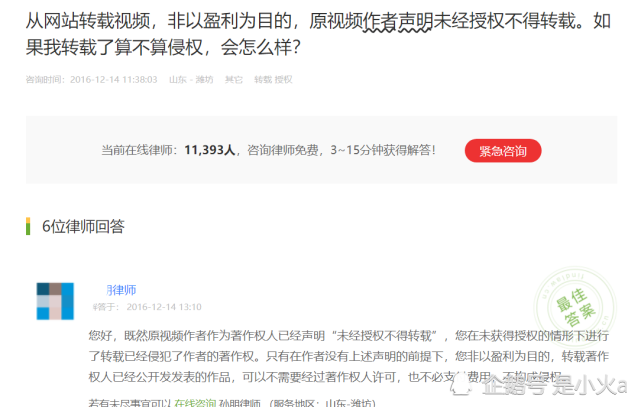Click the text 咨询律师免费，3~15分钟获得解答
The image size is (641, 407).
[342, 150]
